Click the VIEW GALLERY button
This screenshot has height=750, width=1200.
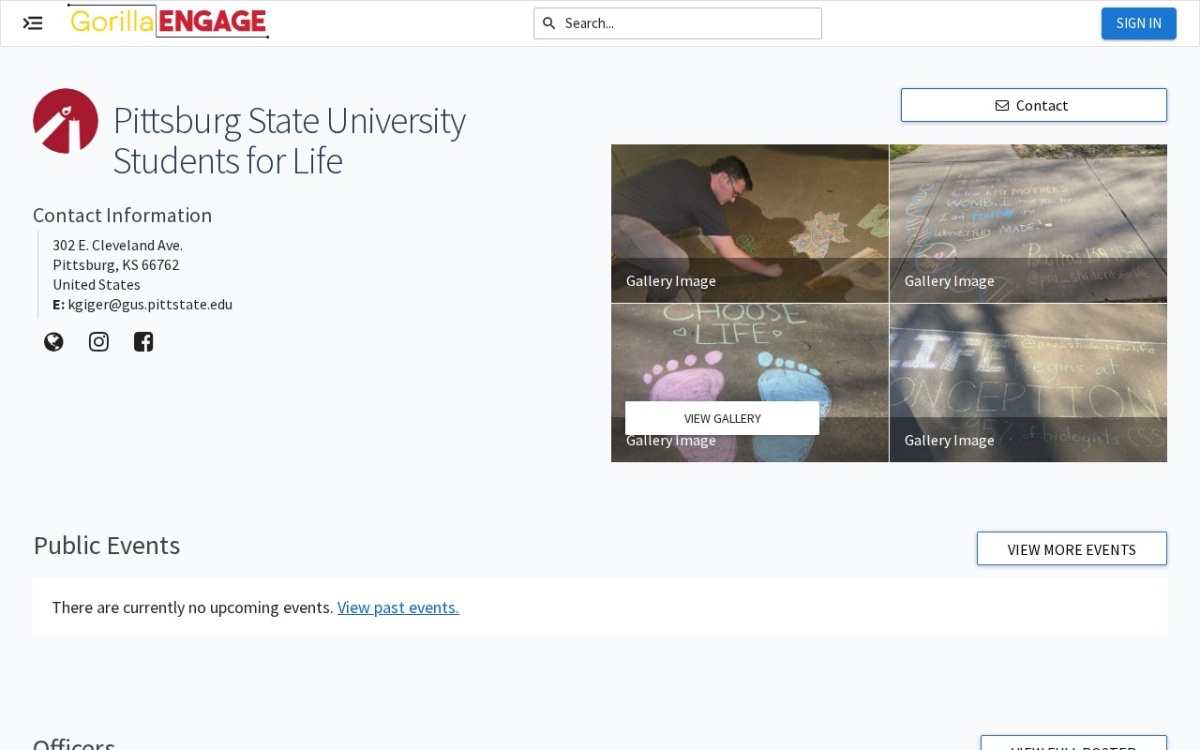tap(722, 418)
